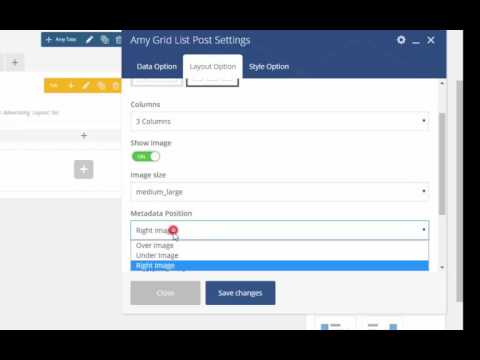Click the dialog title Amy Grid List Post Settings
480x360 pixels.
pos(190,40)
